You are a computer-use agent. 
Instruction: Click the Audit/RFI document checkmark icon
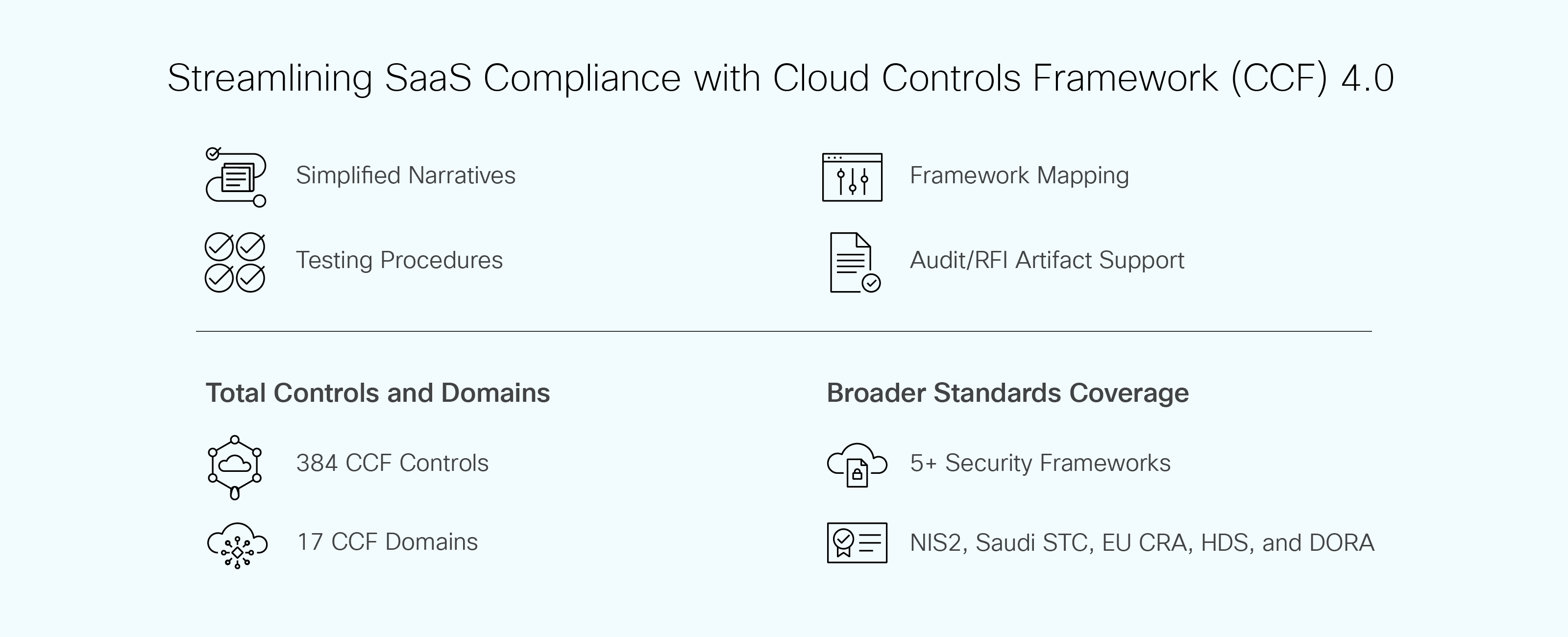[x=855, y=263]
